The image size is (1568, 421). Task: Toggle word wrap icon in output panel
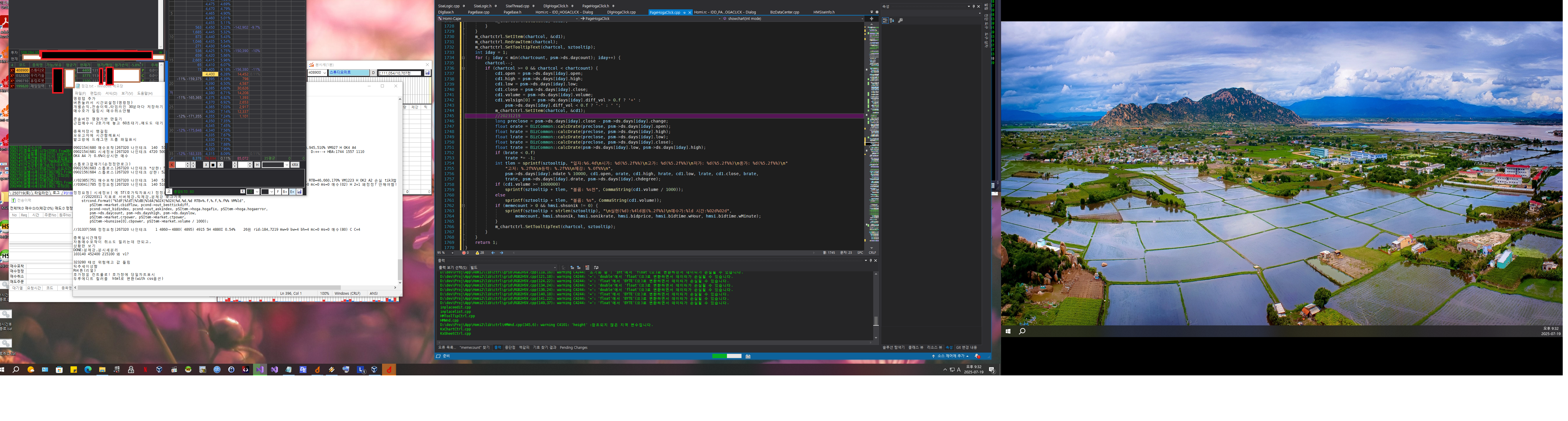596,268
